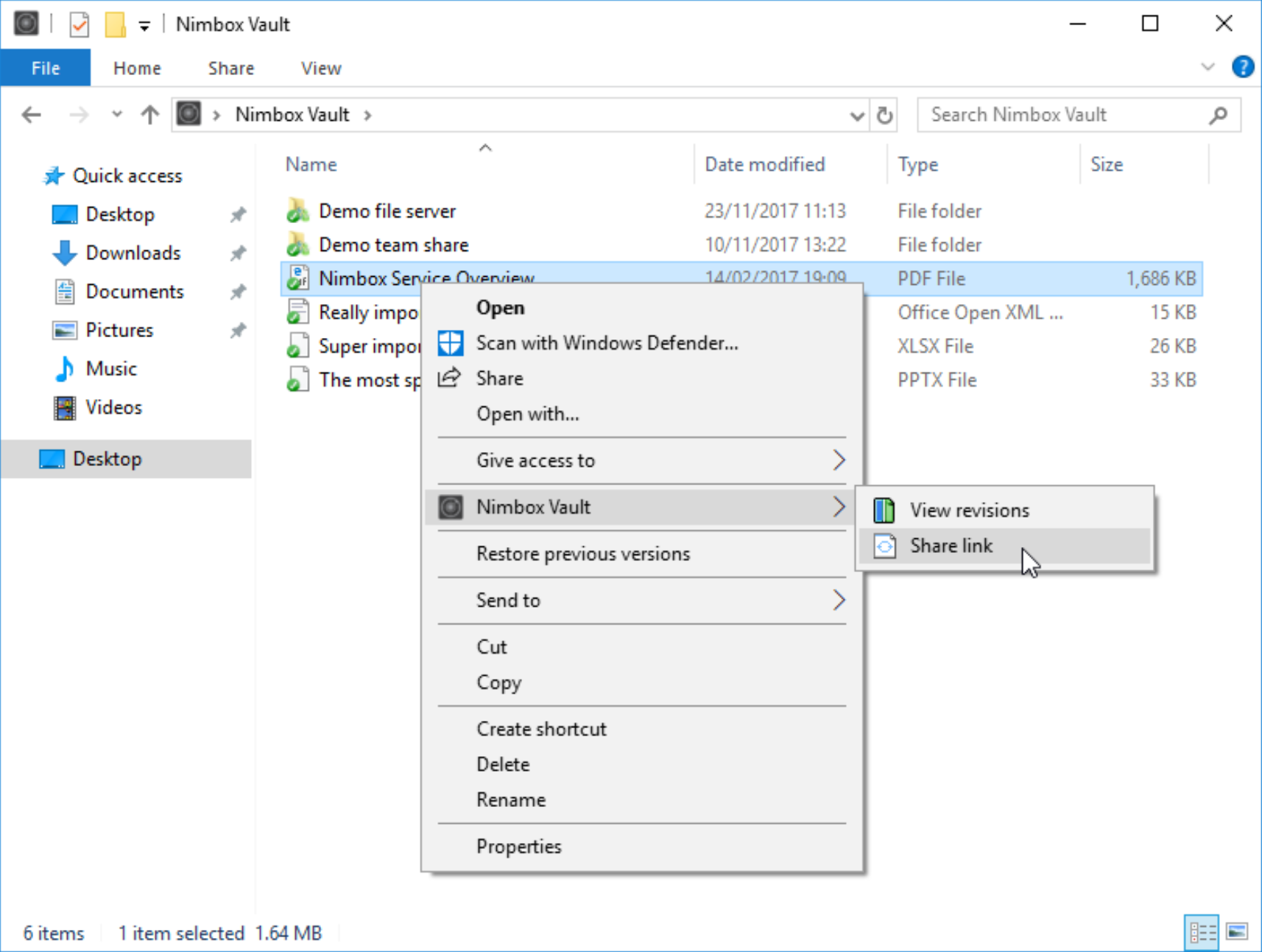Select the highlighted Desktop tree item
The image size is (1262, 952).
tap(126, 459)
